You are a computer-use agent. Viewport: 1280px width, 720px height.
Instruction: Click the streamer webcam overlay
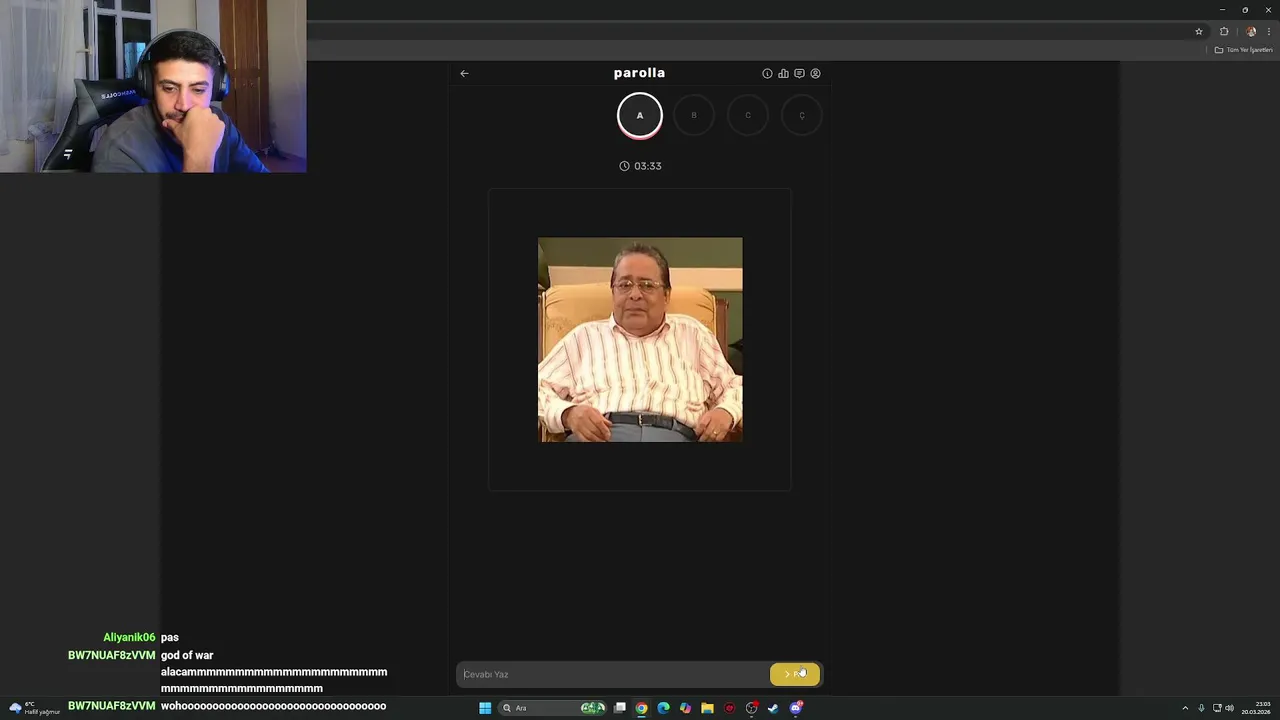[x=153, y=86]
